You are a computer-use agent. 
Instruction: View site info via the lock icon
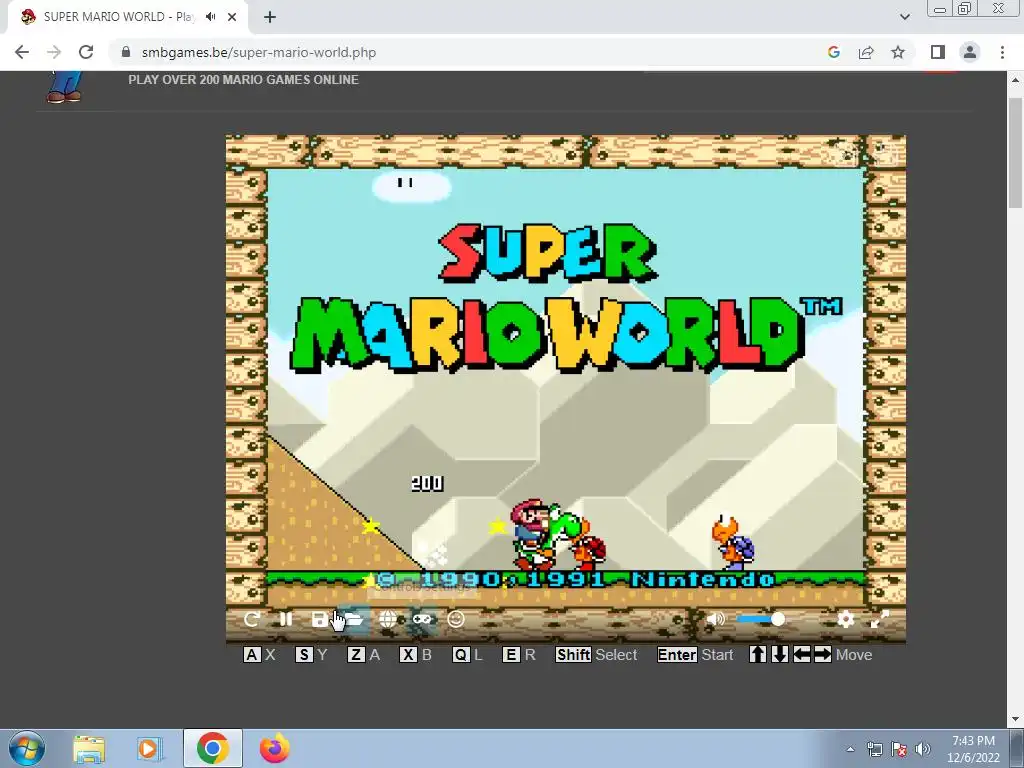[126, 52]
